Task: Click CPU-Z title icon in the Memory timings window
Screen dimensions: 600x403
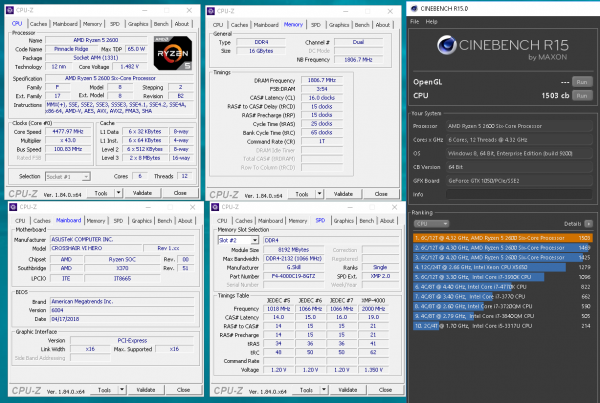Action: 211,10
